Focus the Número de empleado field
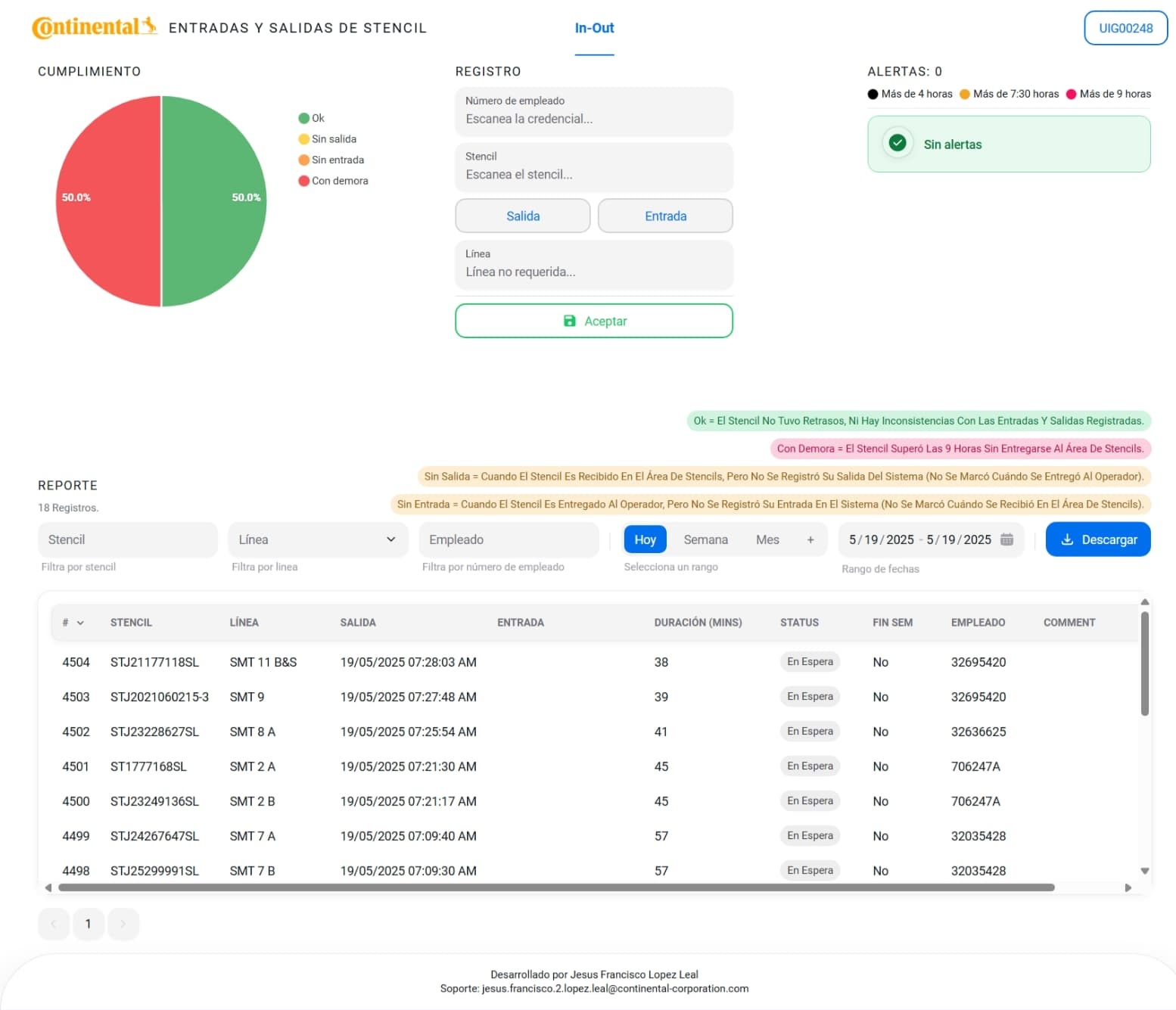1176x1010 pixels. click(593, 112)
